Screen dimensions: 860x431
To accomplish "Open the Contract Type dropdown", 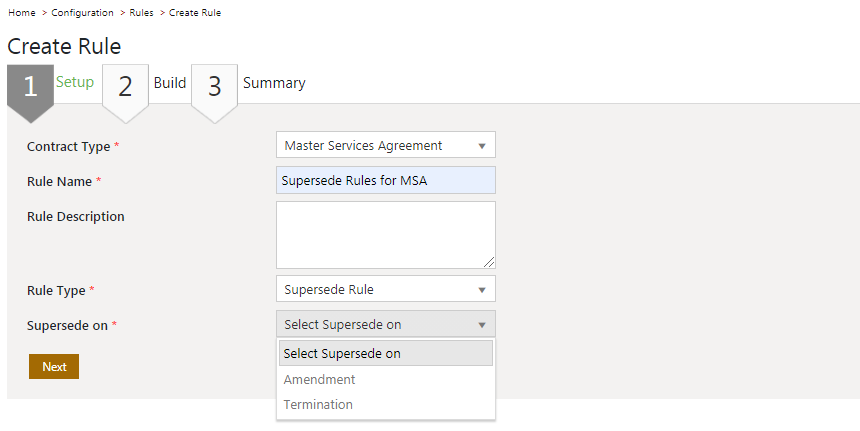I will coord(385,145).
